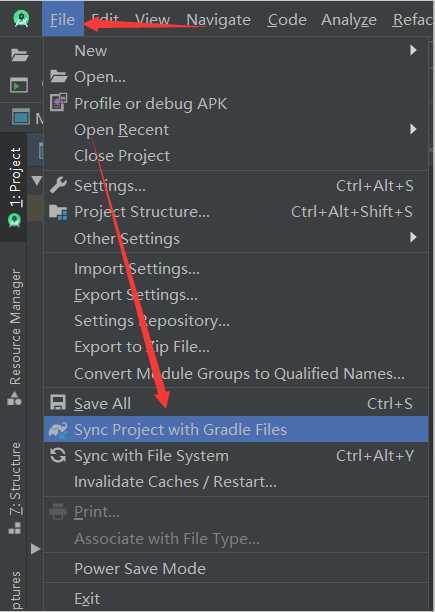Screen dimensions: 435x612
Task: Open the 1: Project side tab
Action: coord(15,187)
